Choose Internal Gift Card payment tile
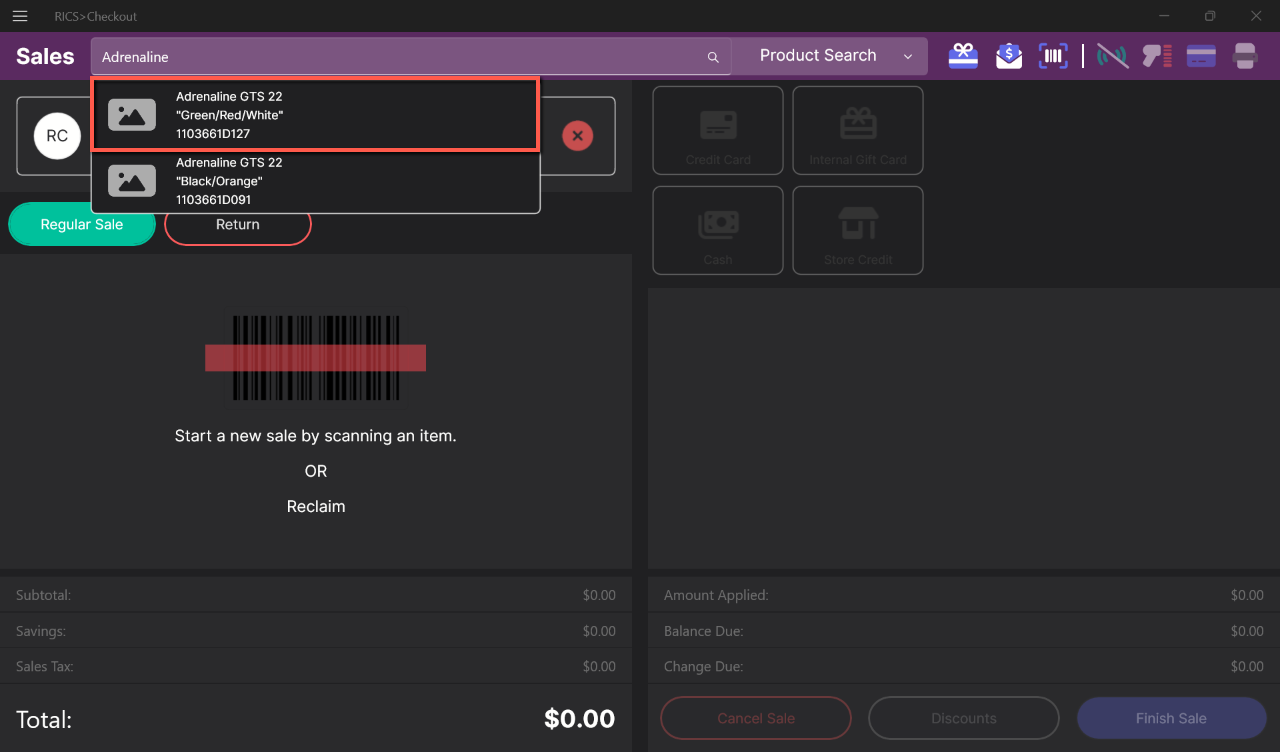This screenshot has width=1280, height=752. coord(858,130)
